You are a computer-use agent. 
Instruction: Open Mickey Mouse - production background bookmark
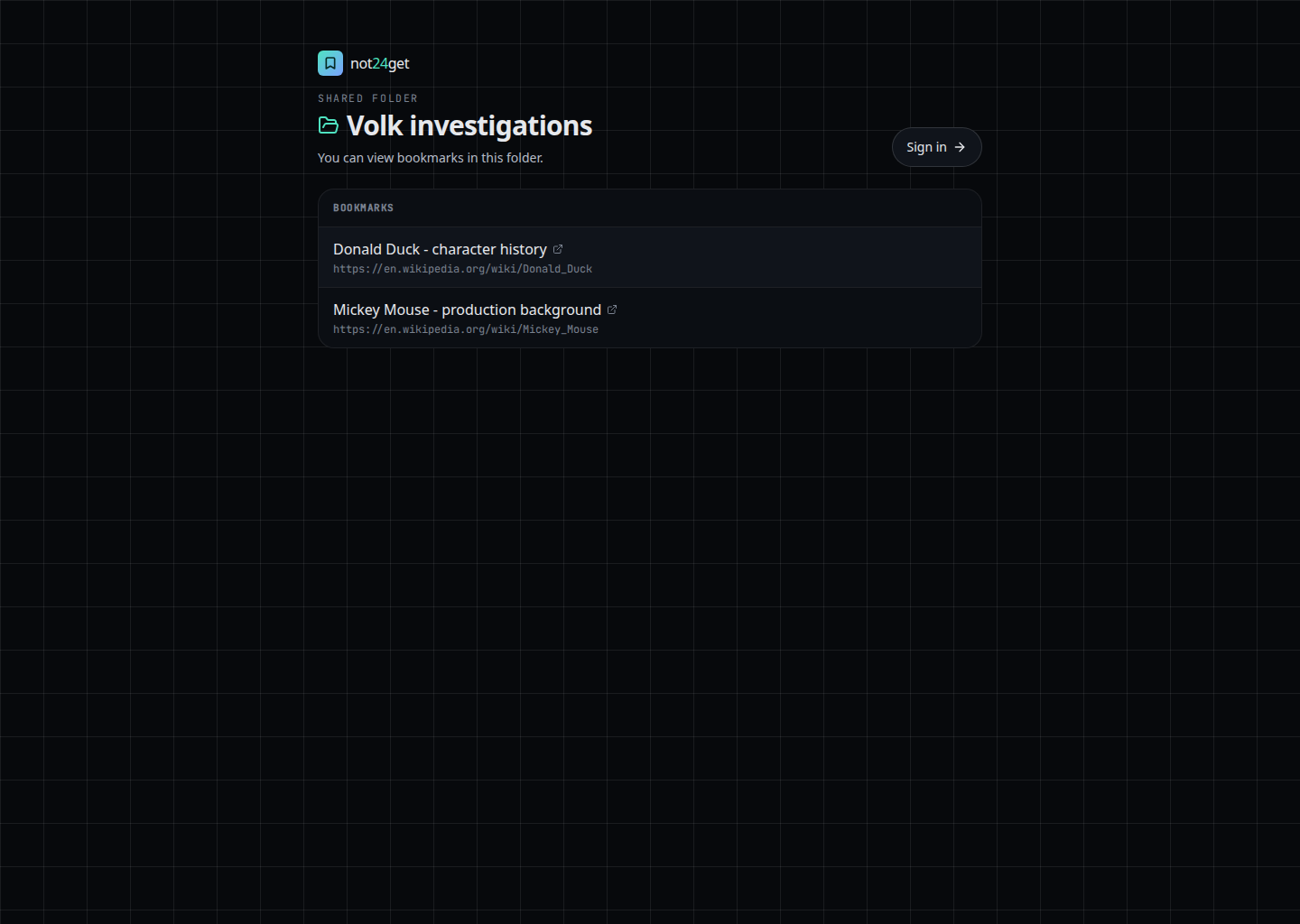[467, 310]
